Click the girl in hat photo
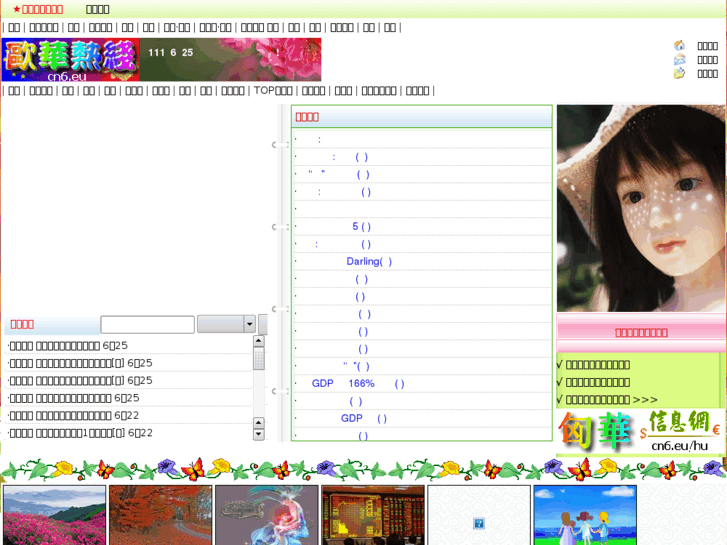 [x=641, y=208]
